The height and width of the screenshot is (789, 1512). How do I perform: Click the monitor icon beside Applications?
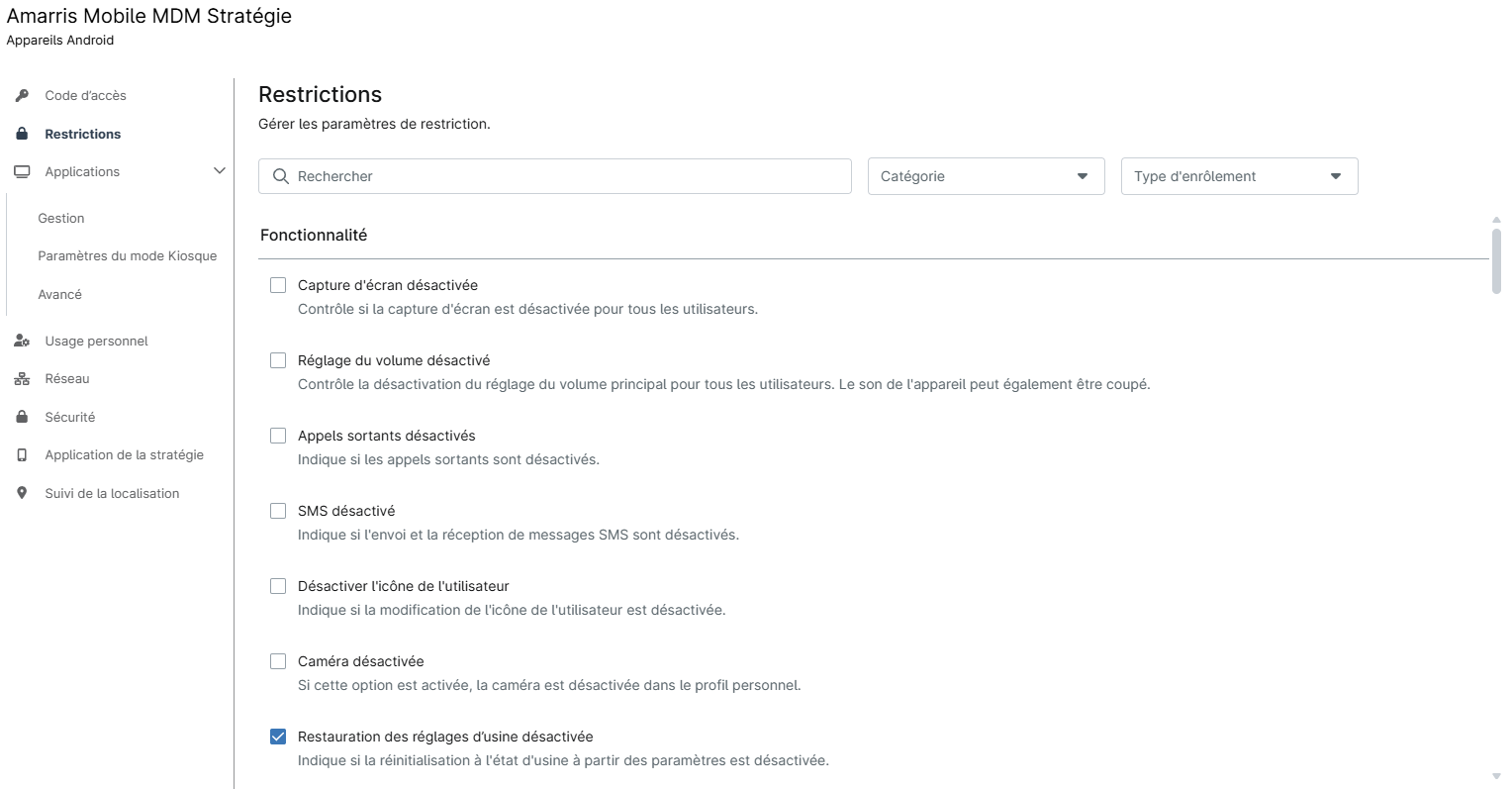click(22, 172)
